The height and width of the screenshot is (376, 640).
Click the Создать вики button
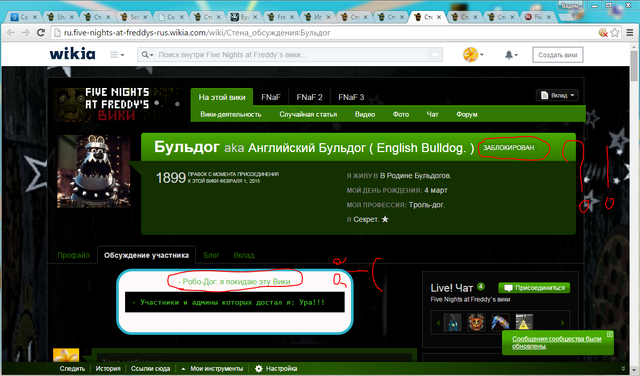558,55
